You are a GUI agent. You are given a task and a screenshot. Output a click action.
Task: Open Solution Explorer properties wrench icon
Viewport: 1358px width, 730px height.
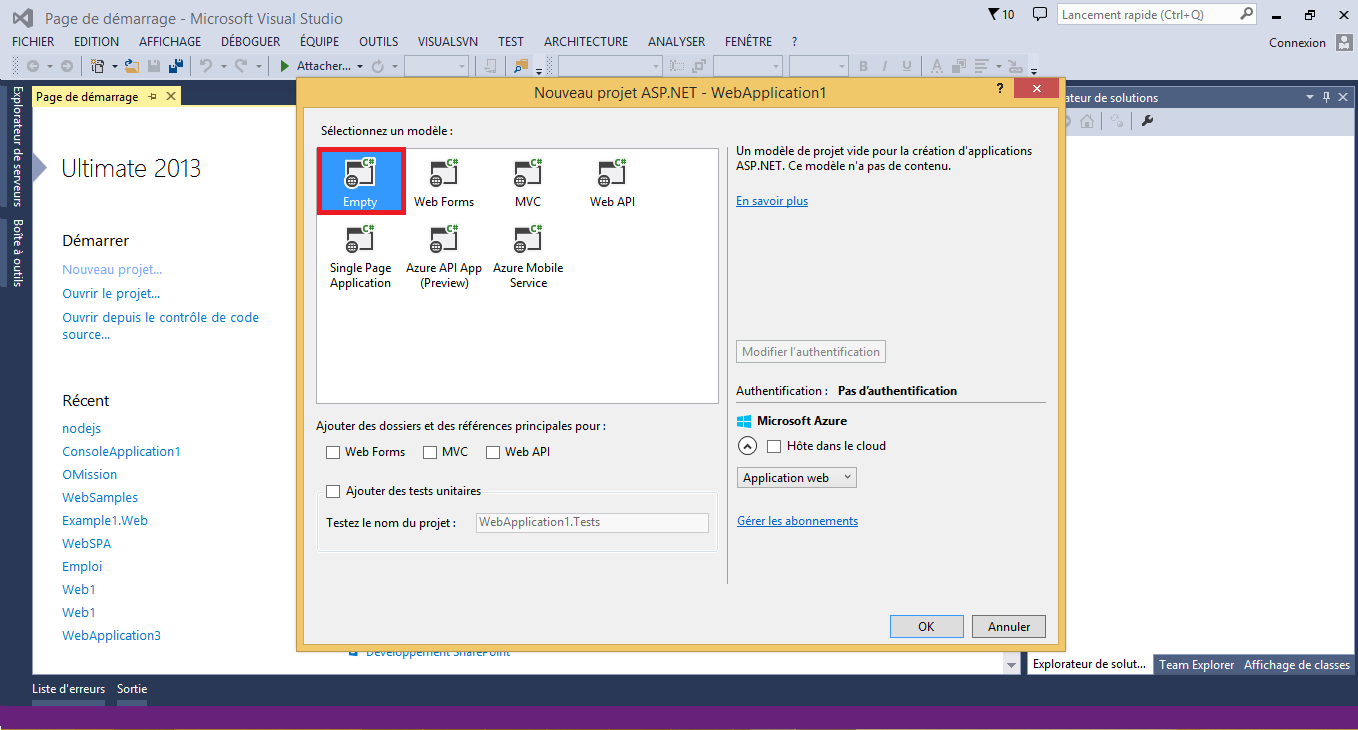(x=1147, y=121)
